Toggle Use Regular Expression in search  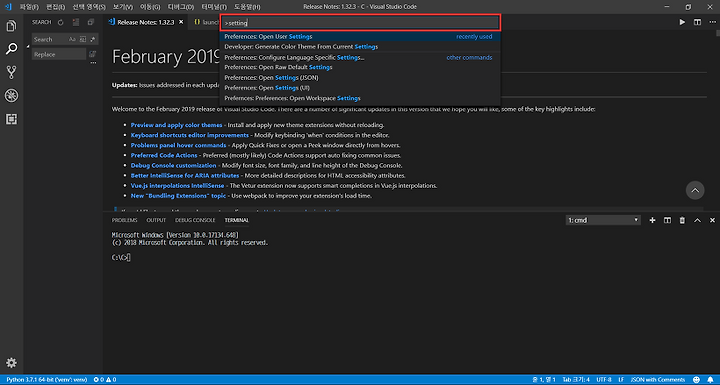(93, 40)
